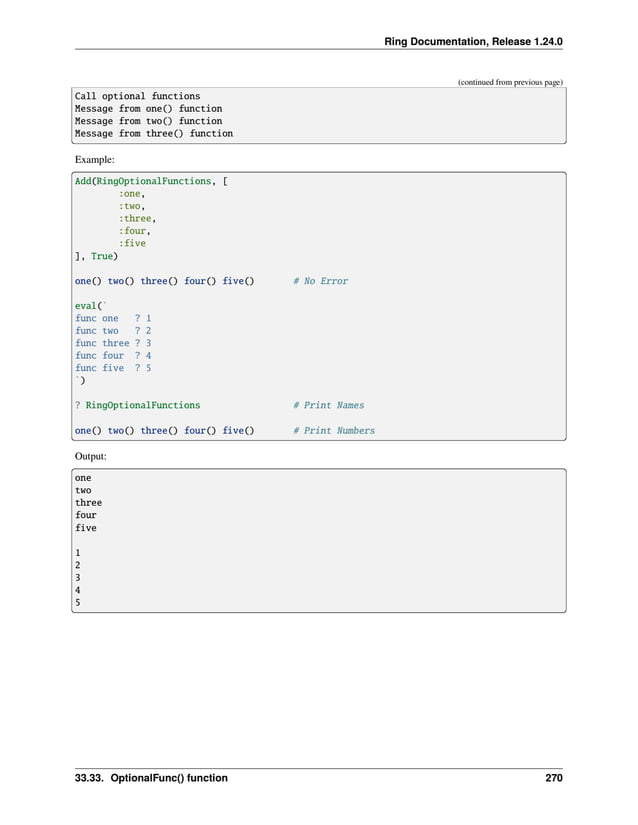The height and width of the screenshot is (825, 638).
Task: Click ':one,' list entry in code
Action: click(131, 194)
